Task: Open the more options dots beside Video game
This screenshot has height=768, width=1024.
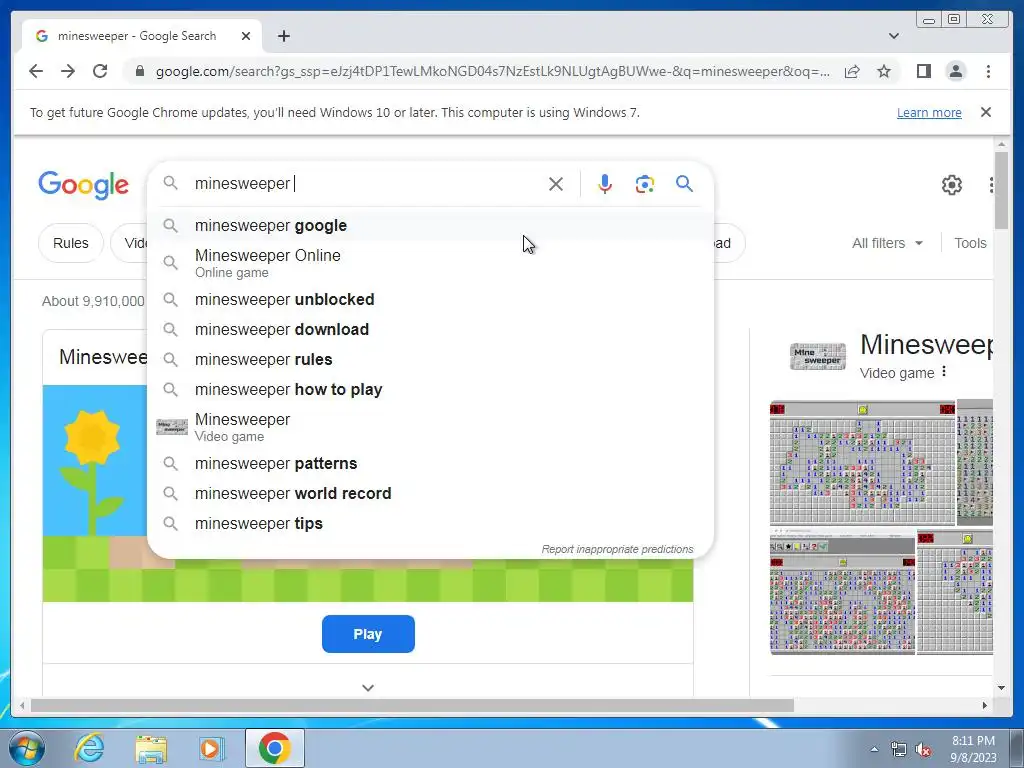Action: coord(944,372)
